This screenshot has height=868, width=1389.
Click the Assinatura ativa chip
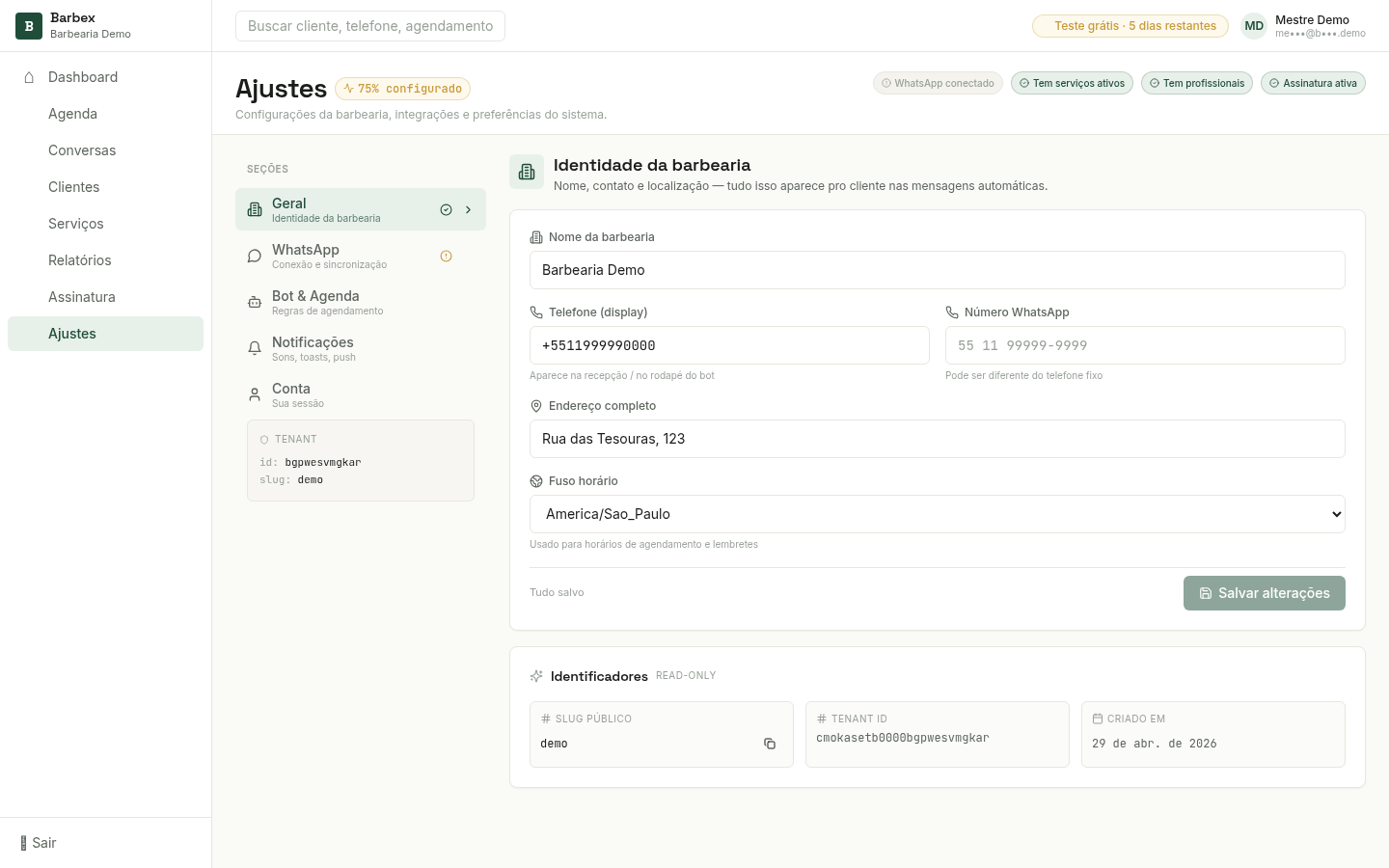[x=1313, y=83]
